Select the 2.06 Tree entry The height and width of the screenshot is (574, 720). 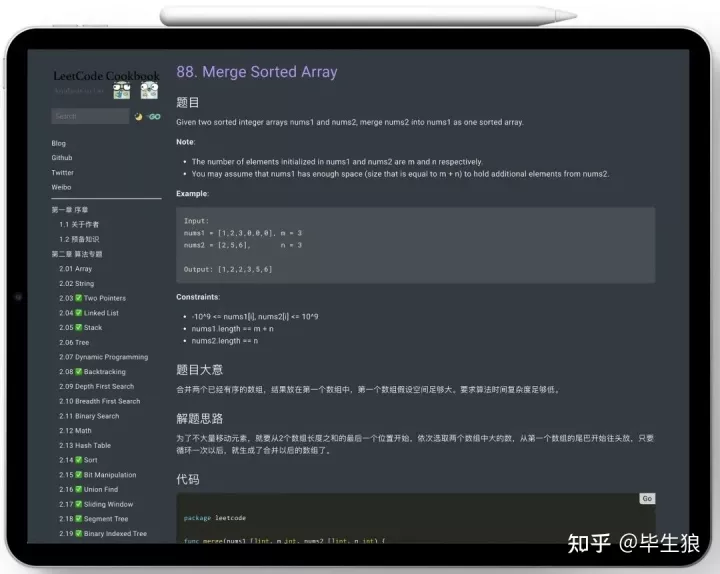[x=74, y=342]
